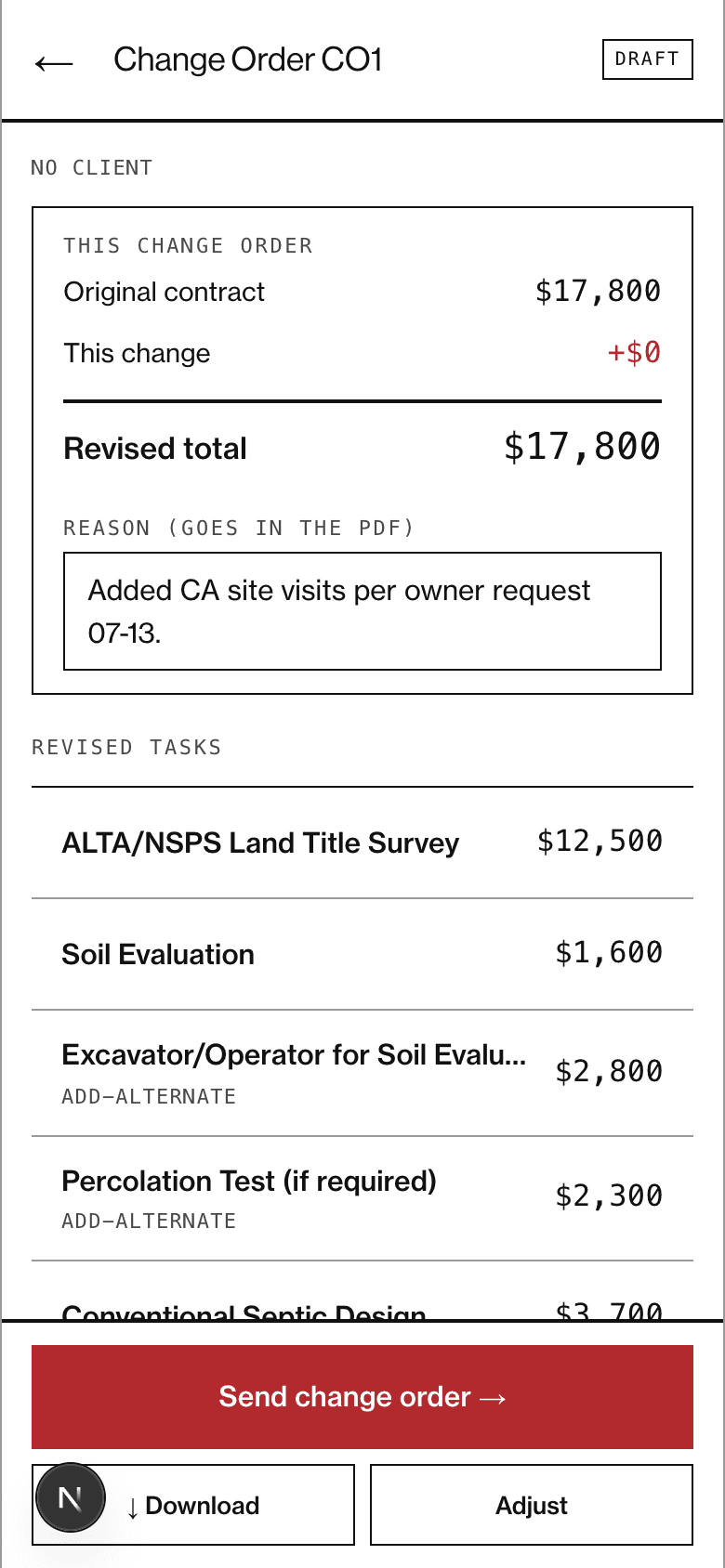
Task: Click the NO CLIENT label
Action: point(91,168)
